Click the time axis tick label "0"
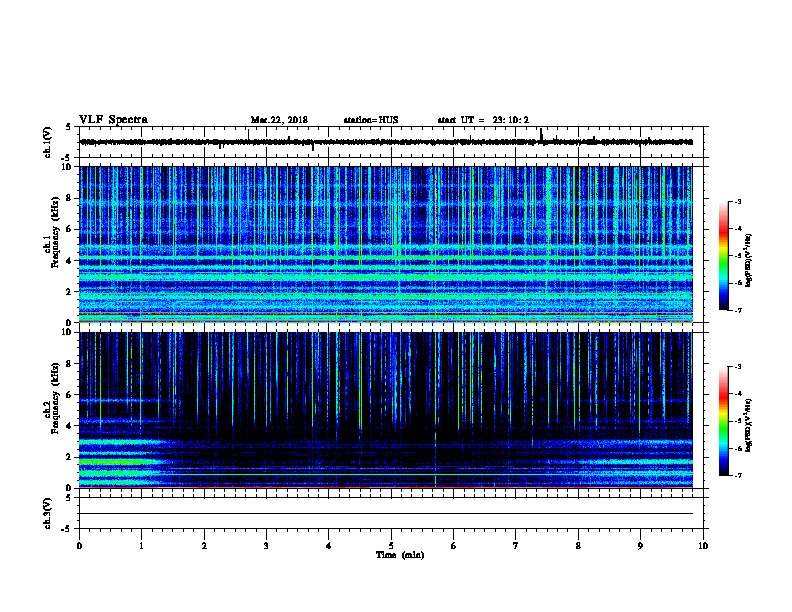 [x=79, y=545]
